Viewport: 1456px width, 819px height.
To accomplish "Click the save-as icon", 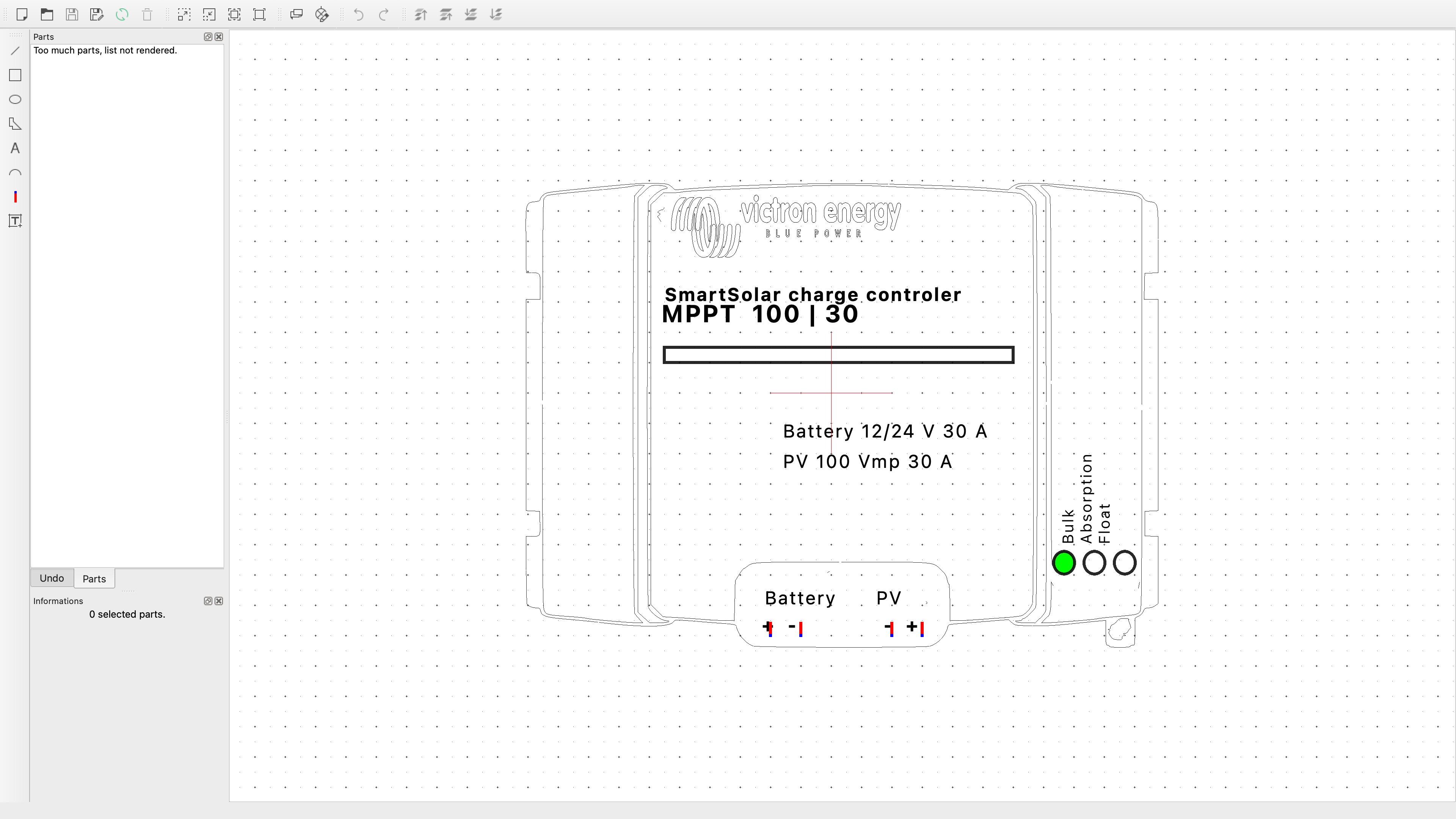I will coord(97,15).
